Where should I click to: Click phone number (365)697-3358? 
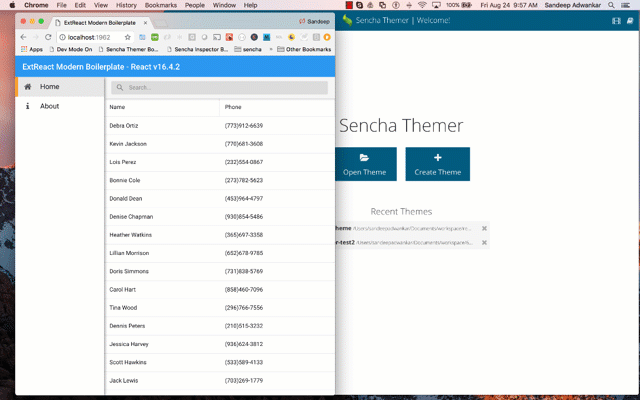(244, 235)
